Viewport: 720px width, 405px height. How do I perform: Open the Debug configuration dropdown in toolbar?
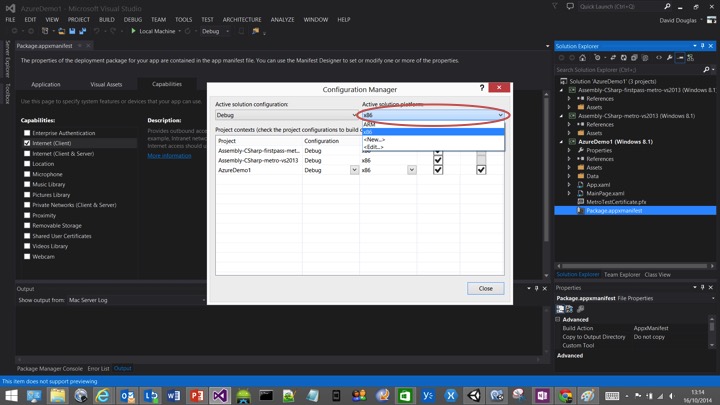click(x=215, y=31)
